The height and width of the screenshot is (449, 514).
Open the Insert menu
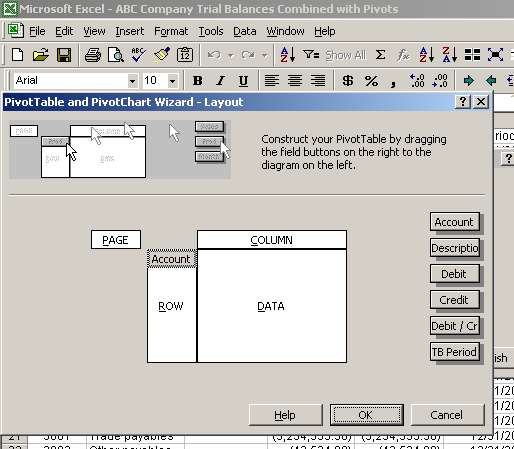[x=130, y=31]
